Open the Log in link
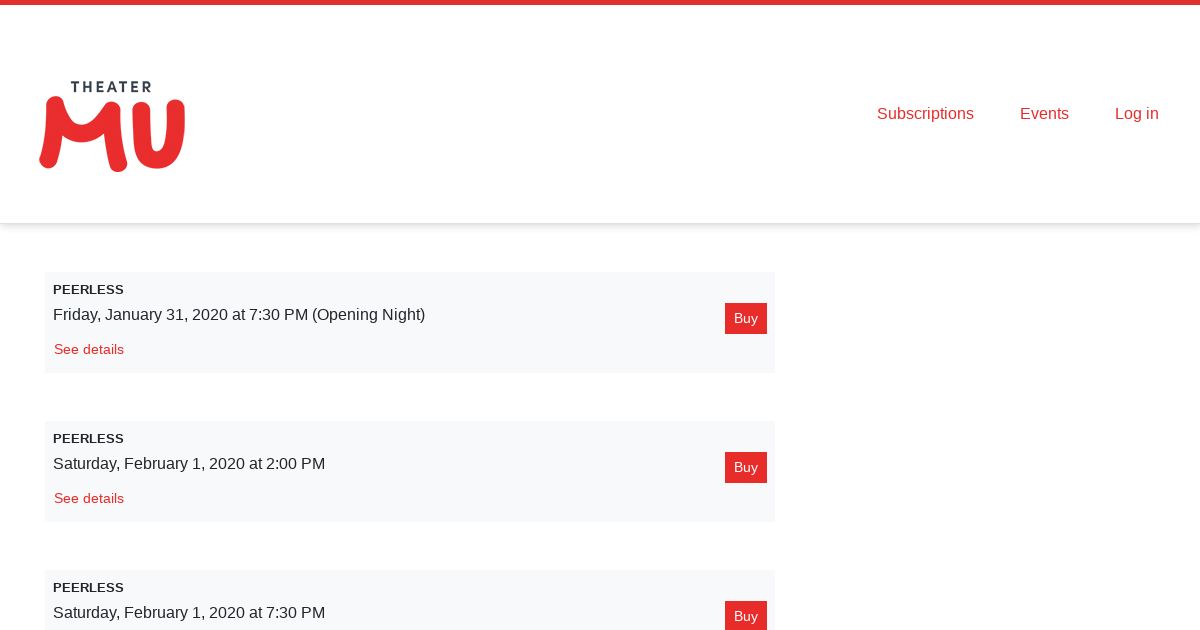Viewport: 1200px width, 630px height. pos(1137,114)
